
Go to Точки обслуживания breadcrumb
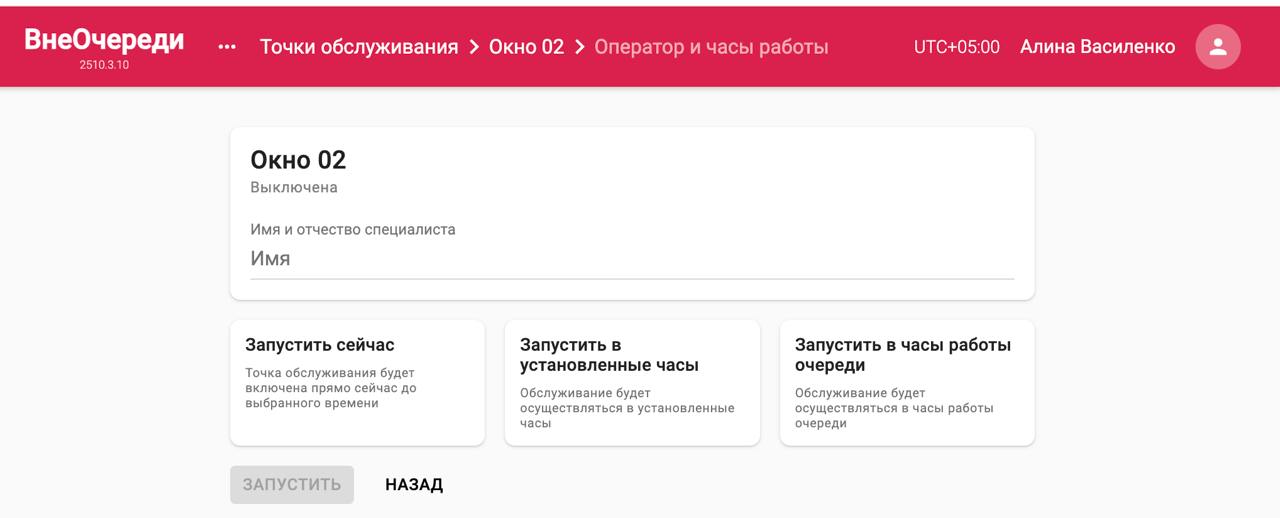(359, 47)
